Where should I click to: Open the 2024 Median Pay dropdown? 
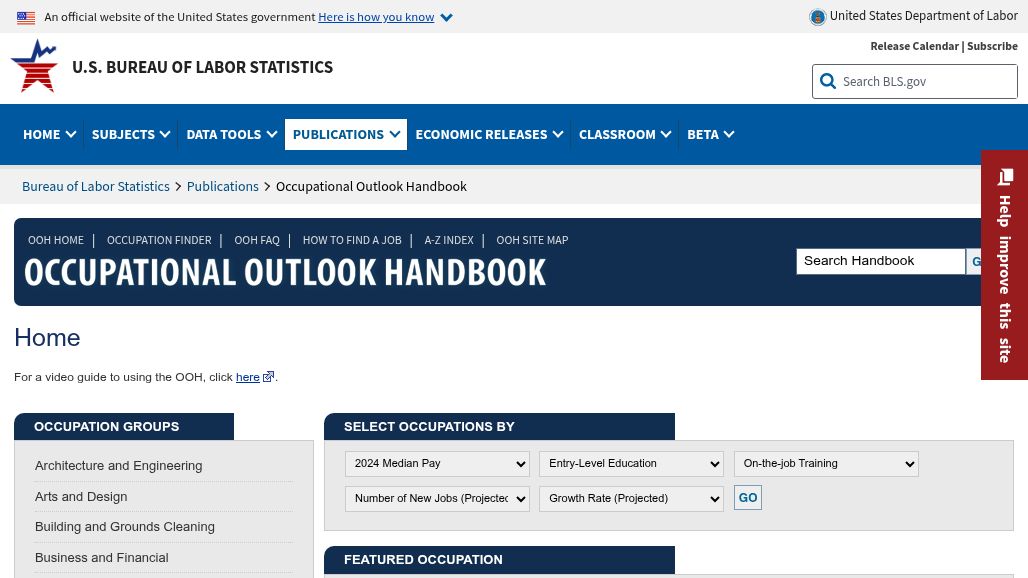click(x=437, y=464)
